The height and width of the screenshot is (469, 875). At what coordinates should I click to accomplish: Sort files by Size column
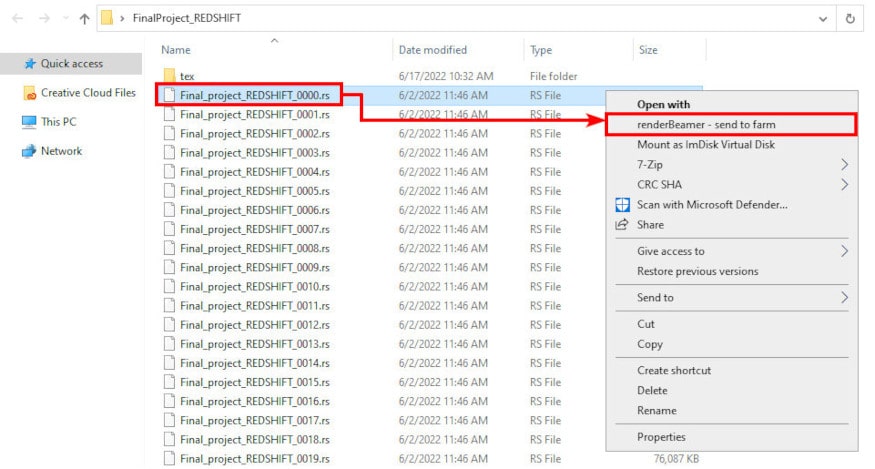coord(648,50)
